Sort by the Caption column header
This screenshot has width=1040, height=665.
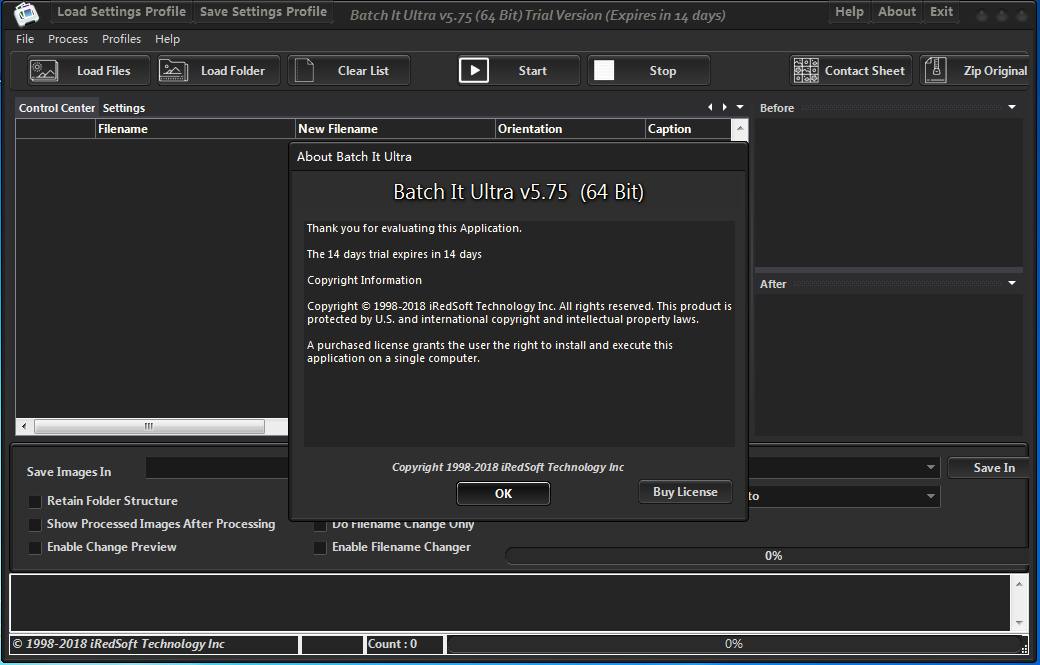tap(688, 129)
